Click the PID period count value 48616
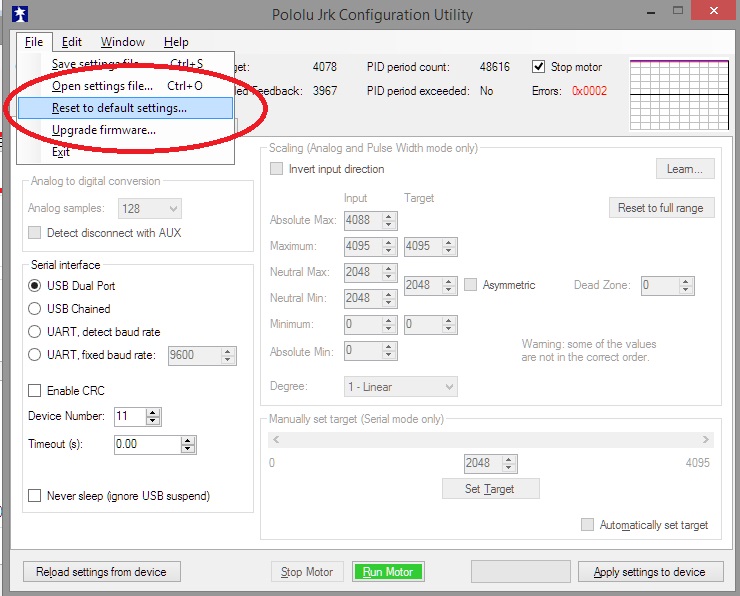Image resolution: width=740 pixels, height=596 pixels. [495, 67]
